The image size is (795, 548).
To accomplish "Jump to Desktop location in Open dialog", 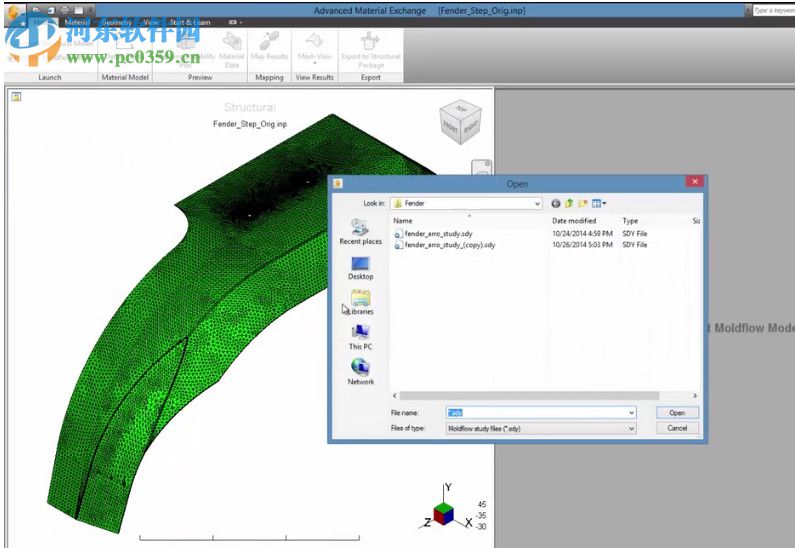I will (360, 268).
